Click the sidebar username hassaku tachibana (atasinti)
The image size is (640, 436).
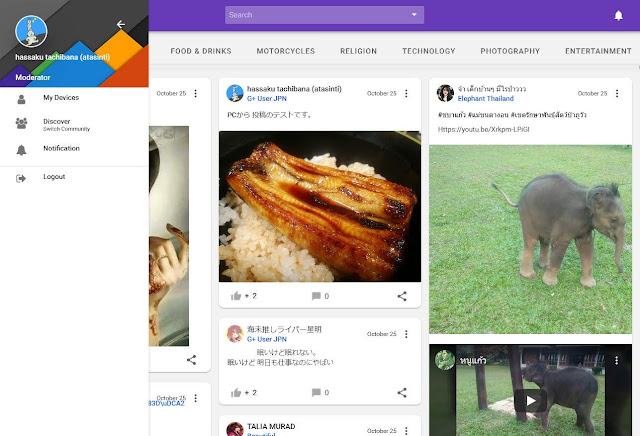(62, 57)
